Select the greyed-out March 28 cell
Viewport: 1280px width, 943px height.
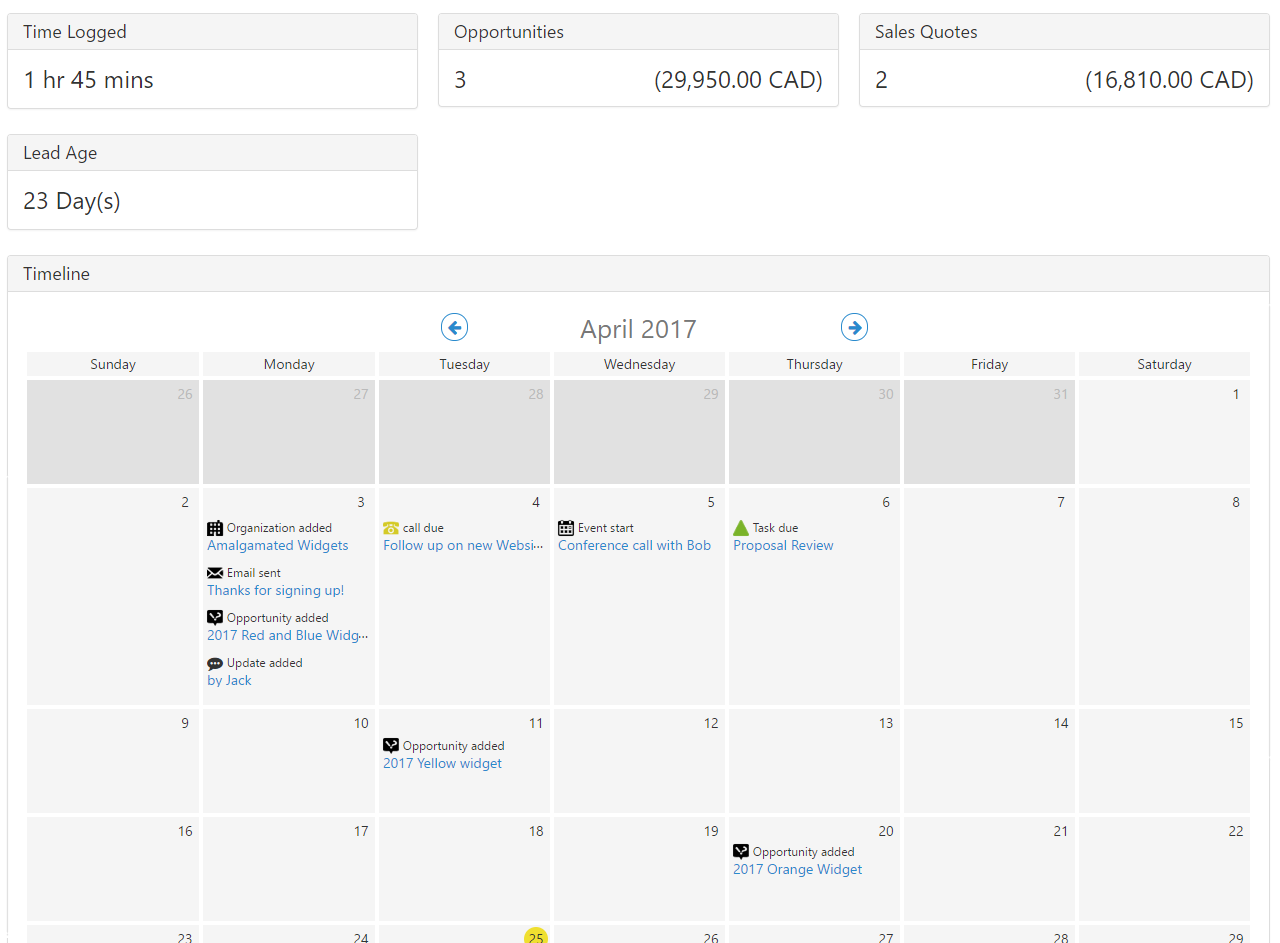464,432
